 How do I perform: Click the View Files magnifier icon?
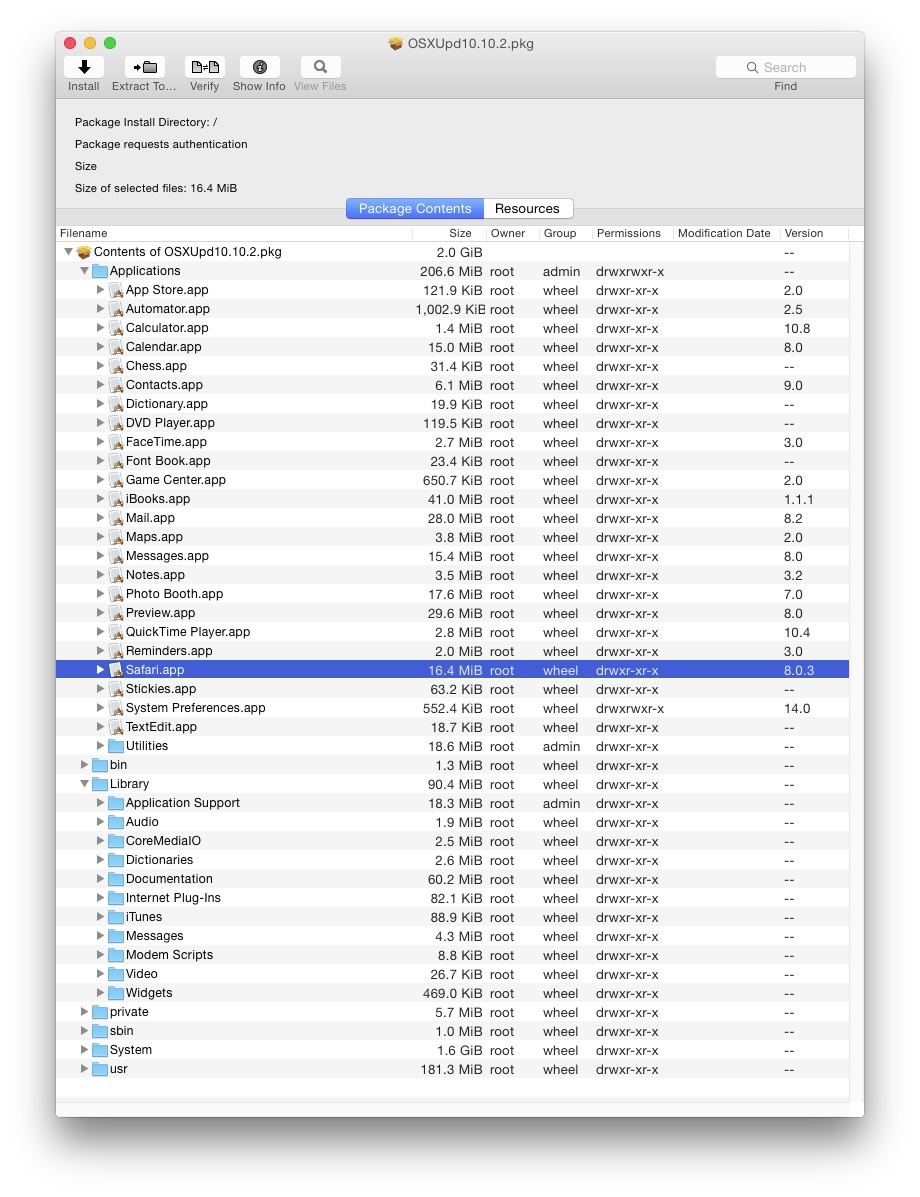[321, 67]
